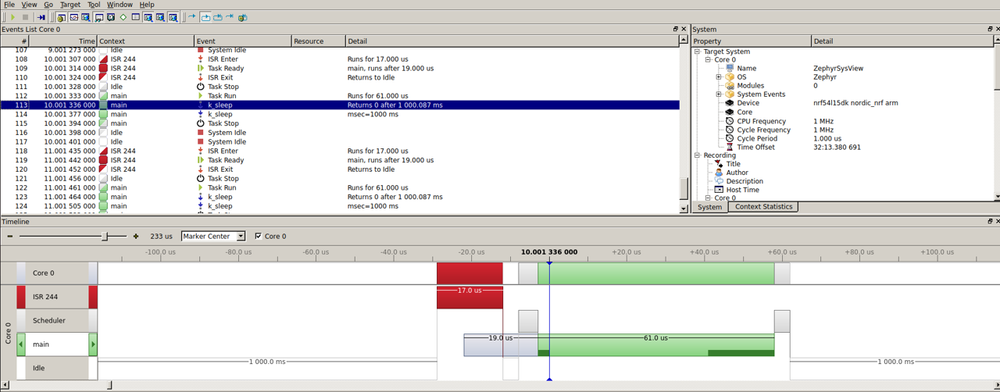The image size is (1000, 392).
Task: Click the hourglass icon beside Time Offset
Action: pyautogui.click(x=730, y=147)
